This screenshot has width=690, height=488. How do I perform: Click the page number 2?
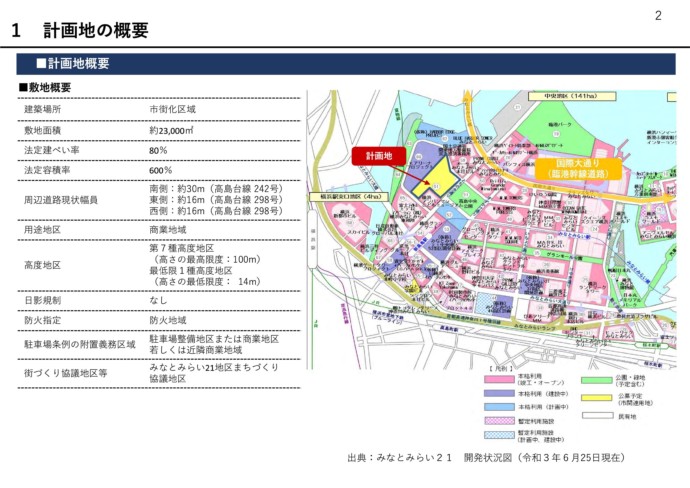[x=659, y=14]
